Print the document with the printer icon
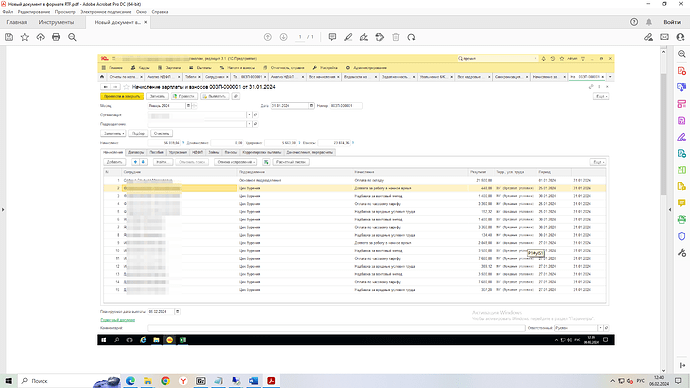 tap(56, 37)
